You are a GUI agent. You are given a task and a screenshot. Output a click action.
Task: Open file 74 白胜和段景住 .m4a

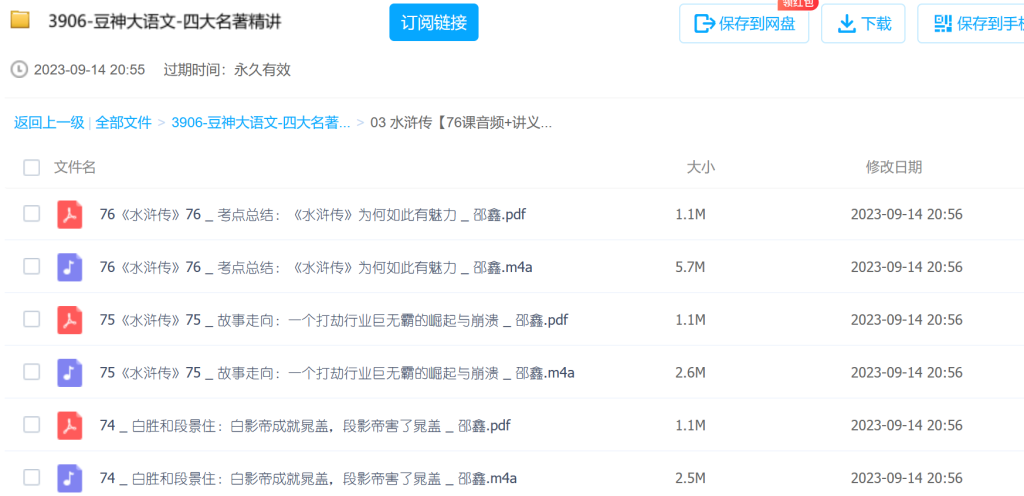(x=308, y=478)
